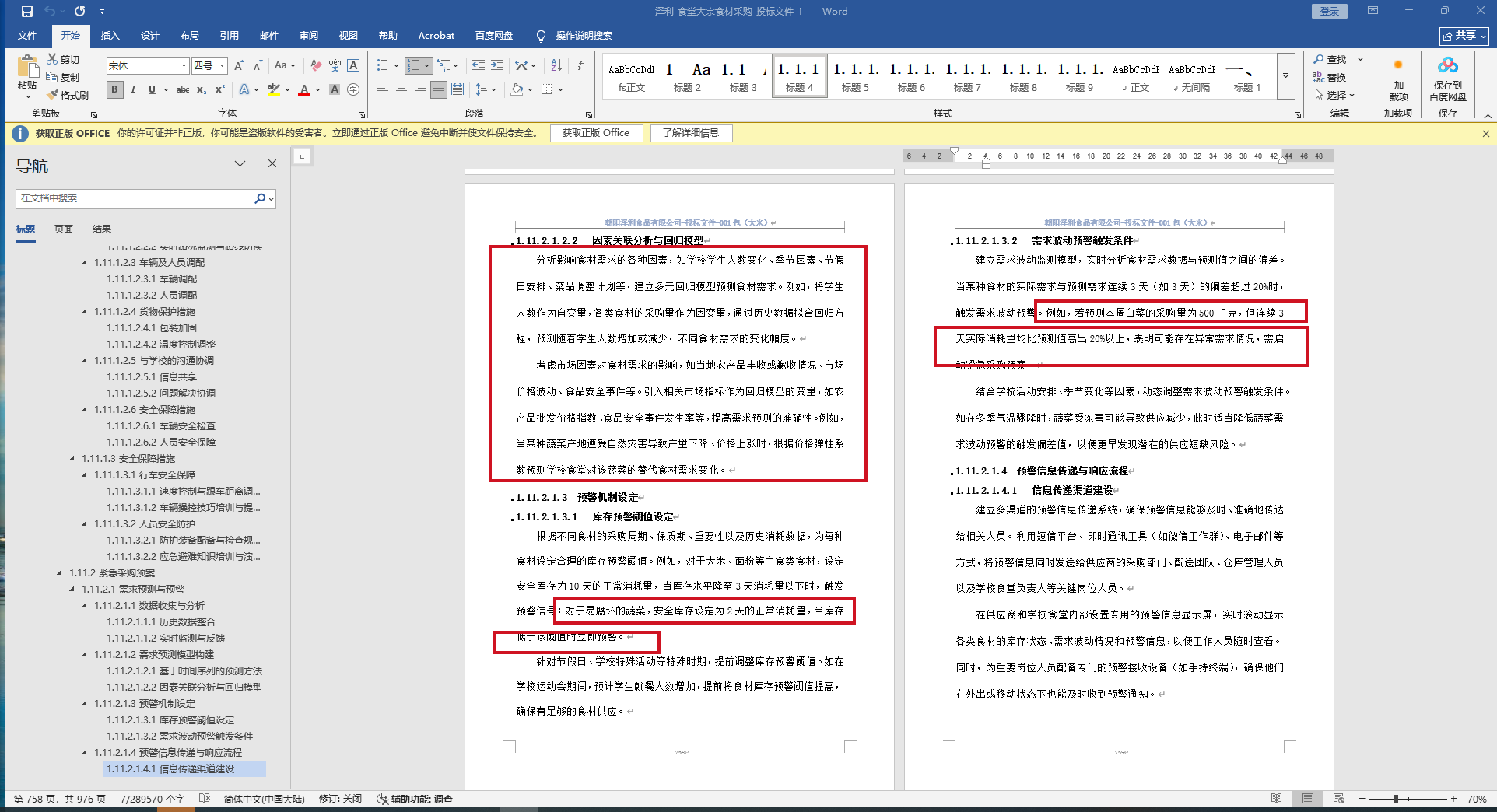The height and width of the screenshot is (812, 1497).
Task: Toggle underline formatting
Action: click(x=152, y=89)
